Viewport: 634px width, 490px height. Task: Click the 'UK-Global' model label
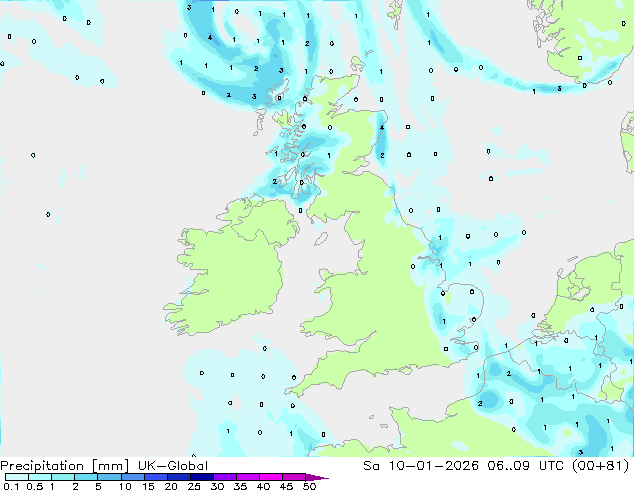173,466
